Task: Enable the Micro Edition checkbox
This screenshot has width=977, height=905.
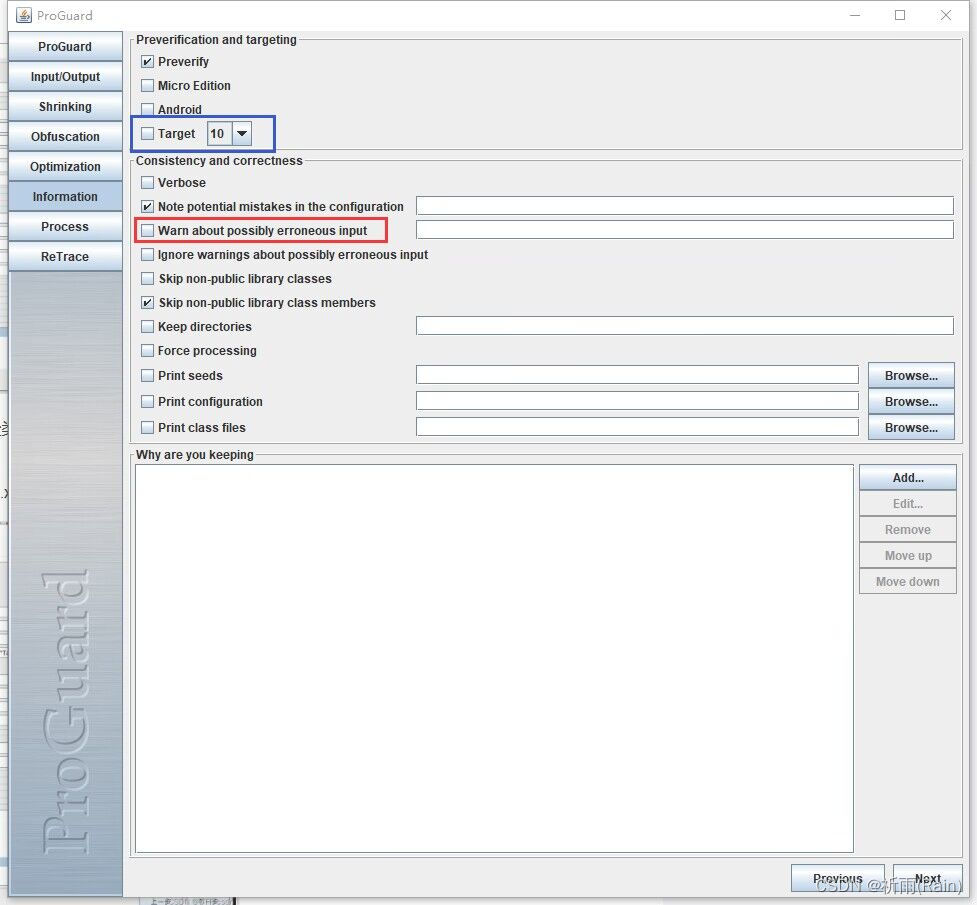Action: coord(148,85)
